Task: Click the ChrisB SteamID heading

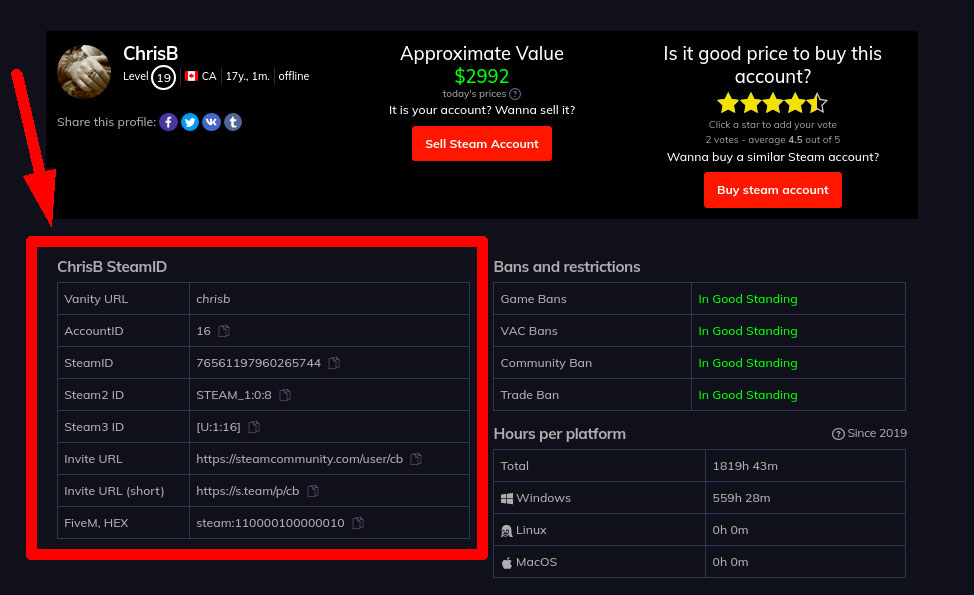Action: (x=112, y=266)
